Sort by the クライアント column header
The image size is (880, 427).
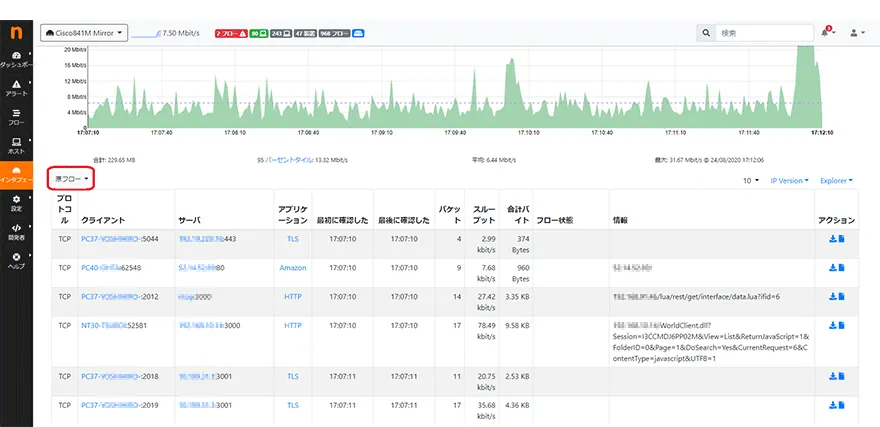(103, 221)
